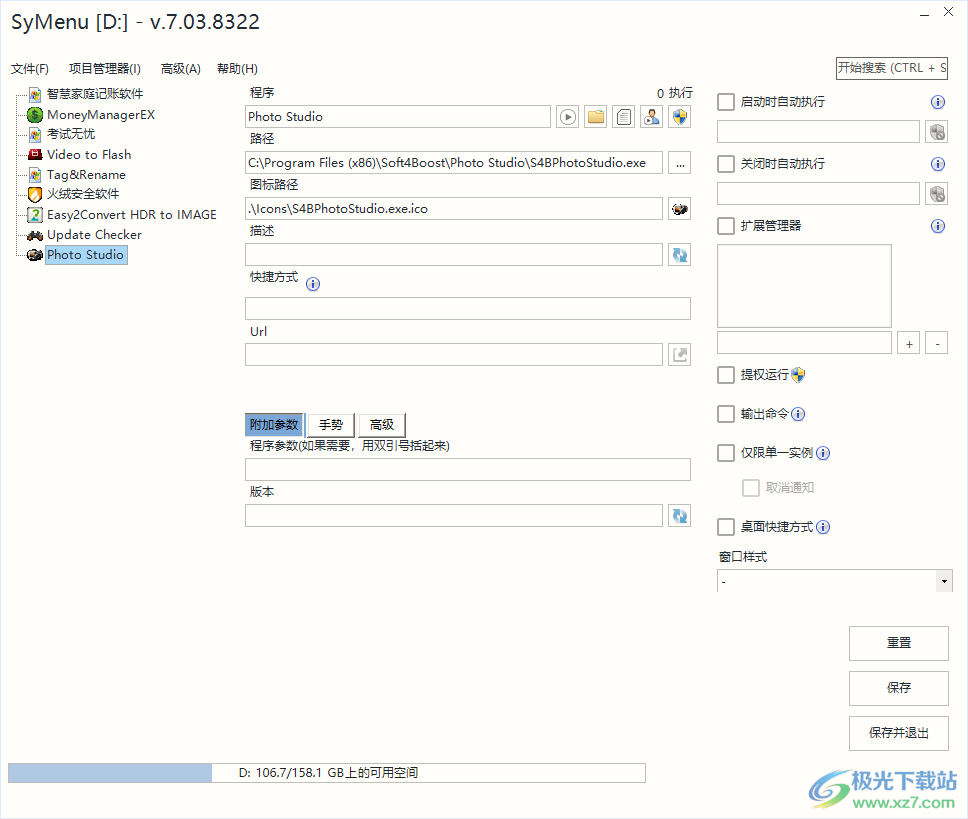The height and width of the screenshot is (819, 968).
Task: Click the Url input field
Action: [x=454, y=355]
